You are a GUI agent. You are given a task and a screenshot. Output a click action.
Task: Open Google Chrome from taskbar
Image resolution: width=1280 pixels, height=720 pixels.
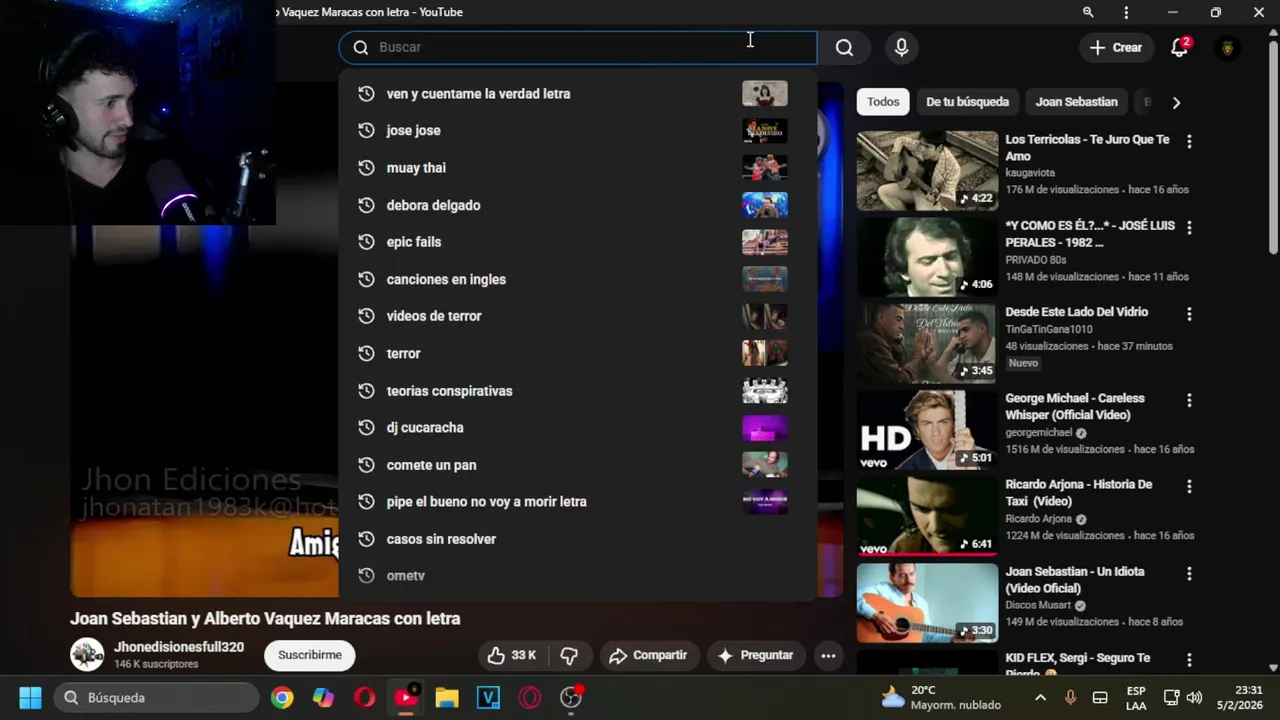click(282, 697)
